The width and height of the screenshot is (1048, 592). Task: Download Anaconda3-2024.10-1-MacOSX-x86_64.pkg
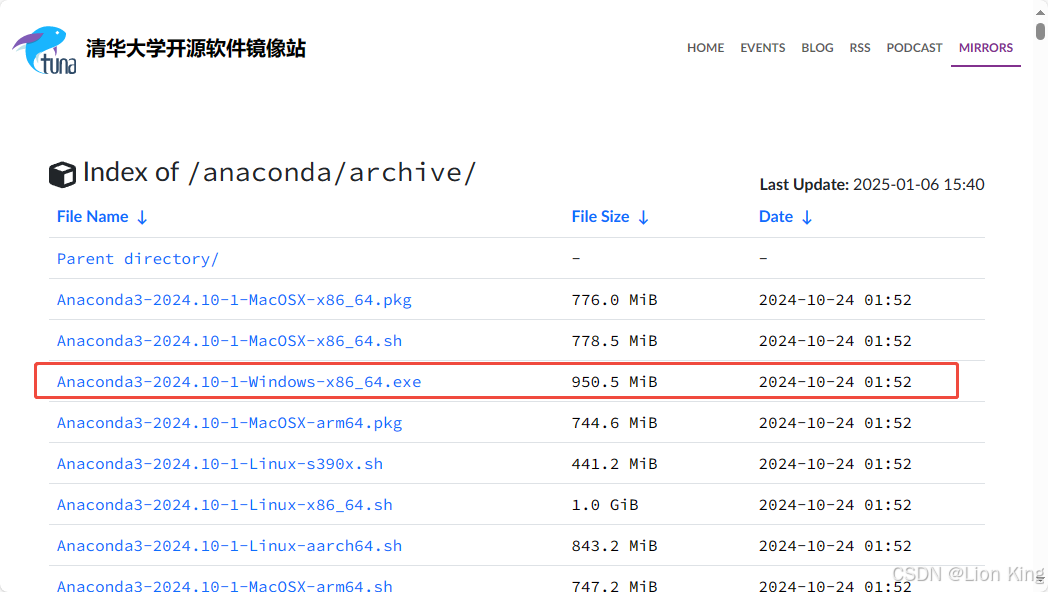234,299
